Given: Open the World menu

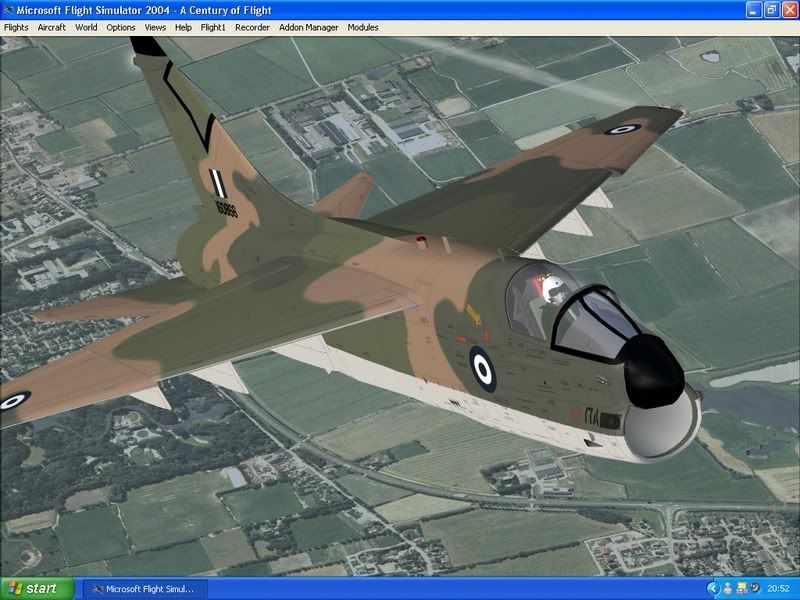Looking at the screenshot, I should pos(86,28).
